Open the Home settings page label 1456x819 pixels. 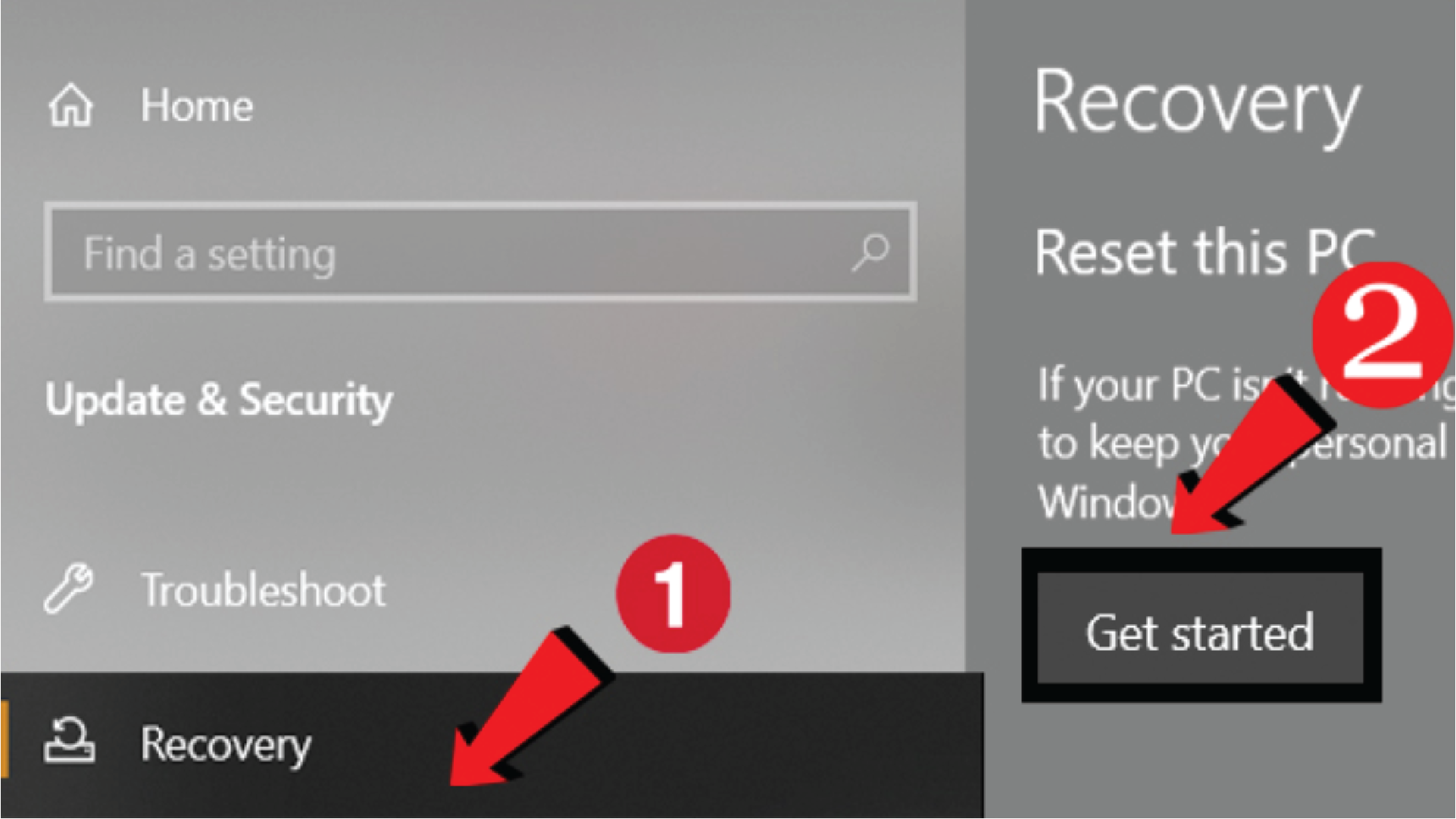[x=196, y=105]
